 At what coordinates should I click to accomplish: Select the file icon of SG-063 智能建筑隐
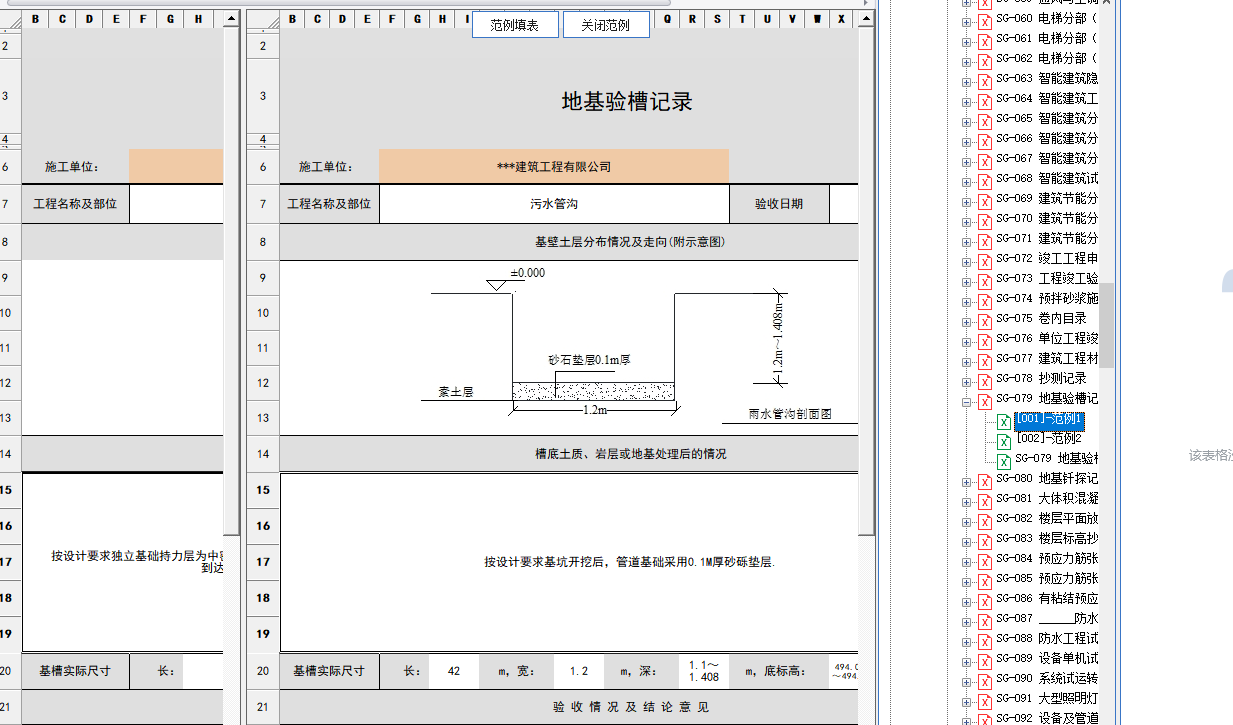pos(984,81)
